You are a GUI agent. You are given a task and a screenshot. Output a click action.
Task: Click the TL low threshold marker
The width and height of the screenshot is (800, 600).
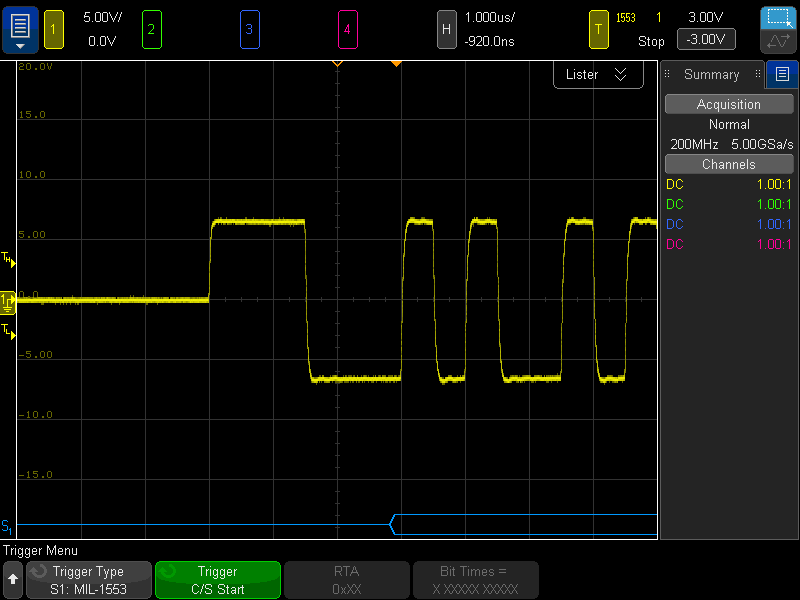pyautogui.click(x=8, y=331)
